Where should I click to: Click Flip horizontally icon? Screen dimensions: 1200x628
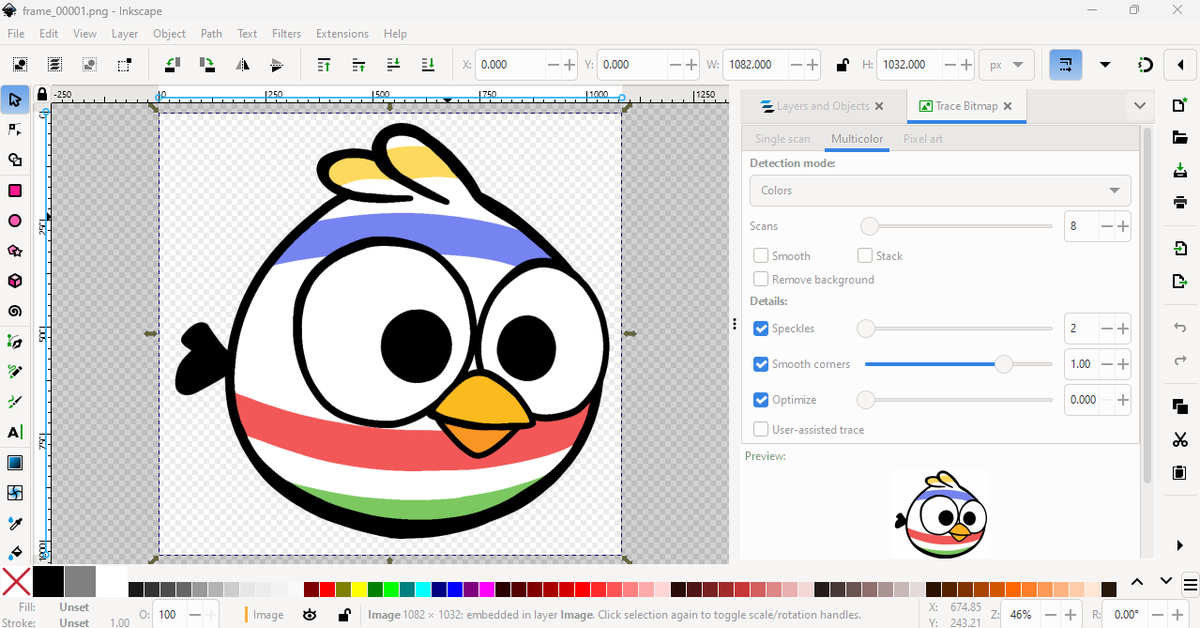pyautogui.click(x=243, y=64)
